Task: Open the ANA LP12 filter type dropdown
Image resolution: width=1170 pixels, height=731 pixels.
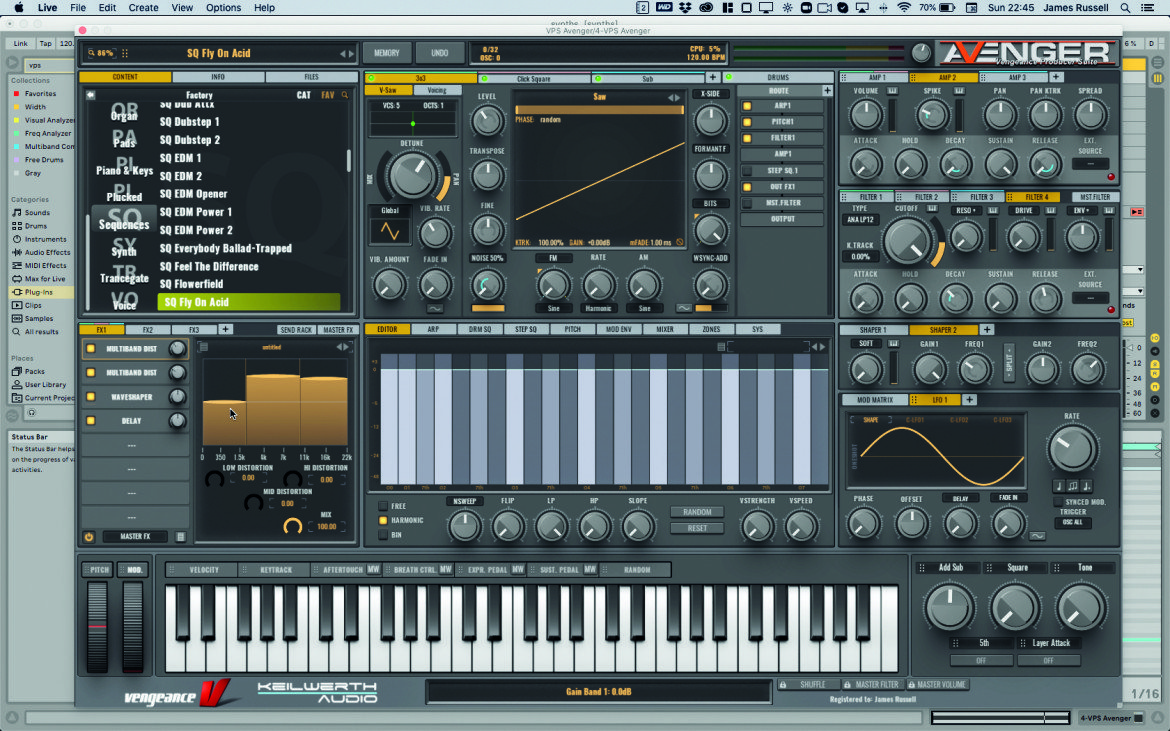Action: pos(860,220)
